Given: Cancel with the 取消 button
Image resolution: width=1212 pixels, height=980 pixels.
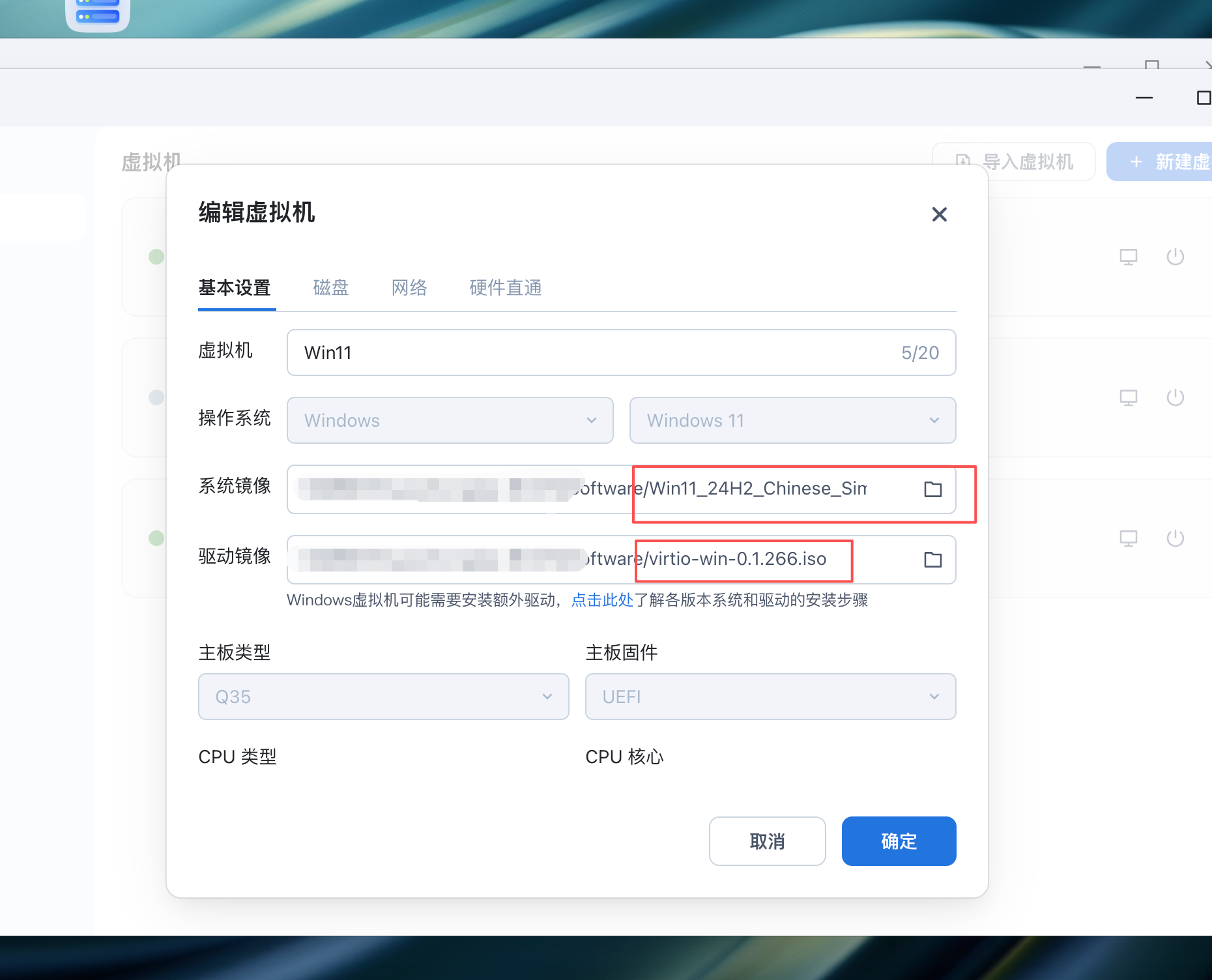Looking at the screenshot, I should [x=768, y=841].
